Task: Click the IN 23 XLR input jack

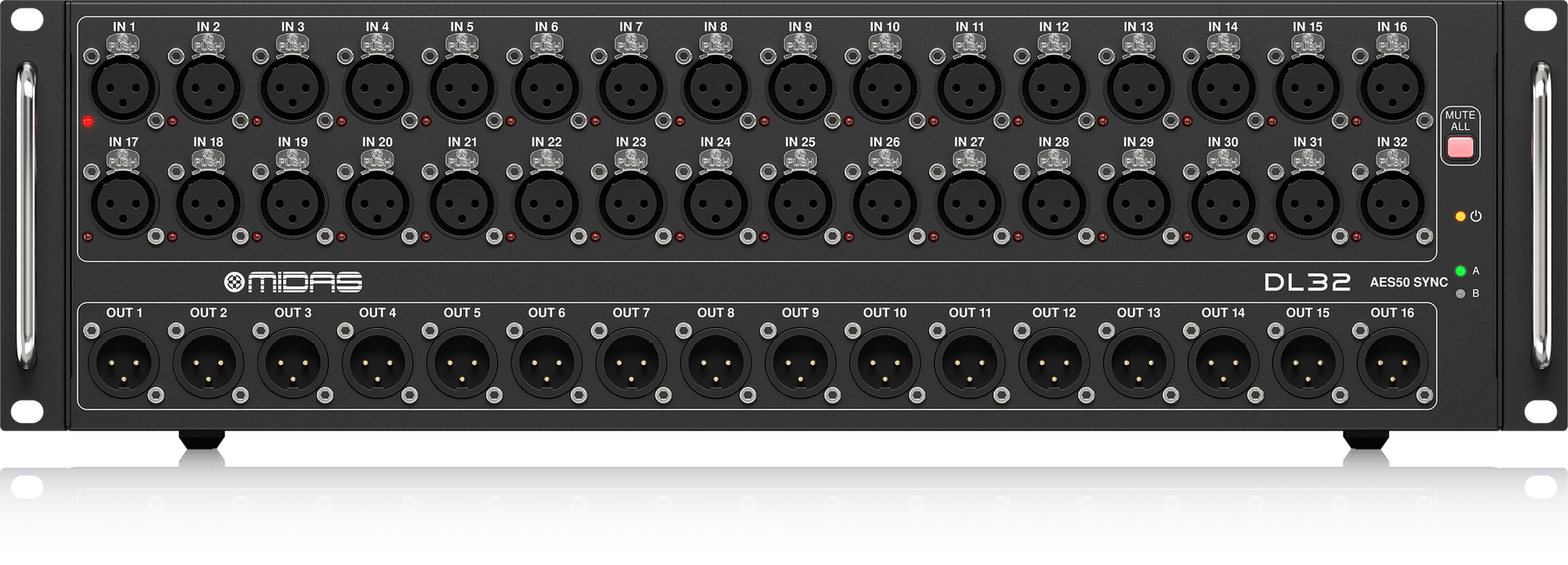Action: click(632, 203)
